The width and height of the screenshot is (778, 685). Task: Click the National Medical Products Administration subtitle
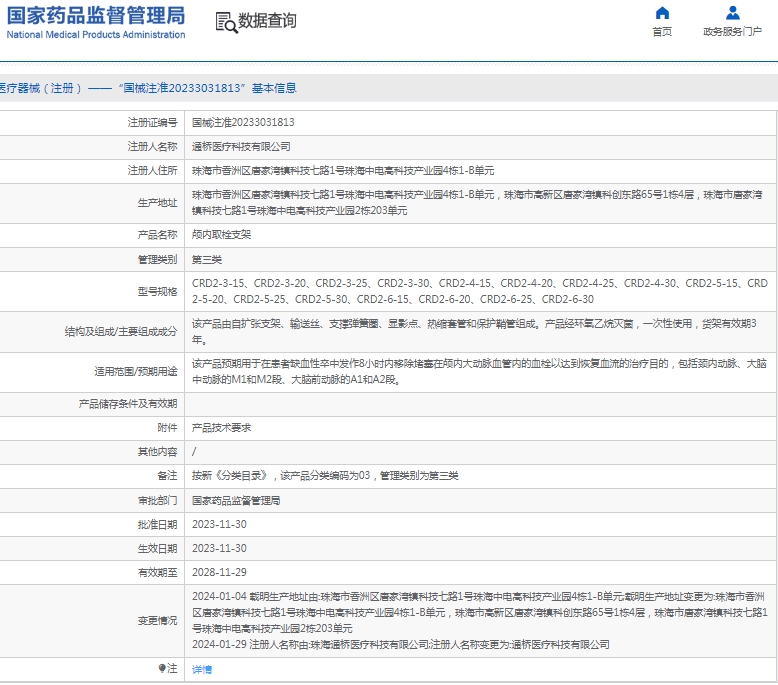[x=96, y=35]
